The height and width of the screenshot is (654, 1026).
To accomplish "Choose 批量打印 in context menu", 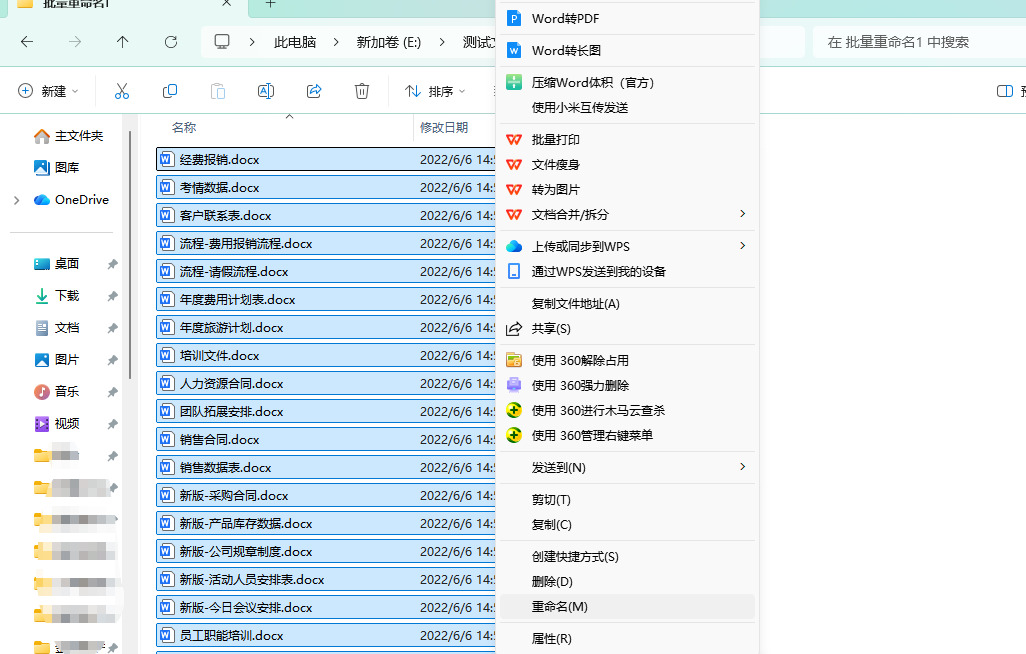I will pyautogui.click(x=628, y=139).
